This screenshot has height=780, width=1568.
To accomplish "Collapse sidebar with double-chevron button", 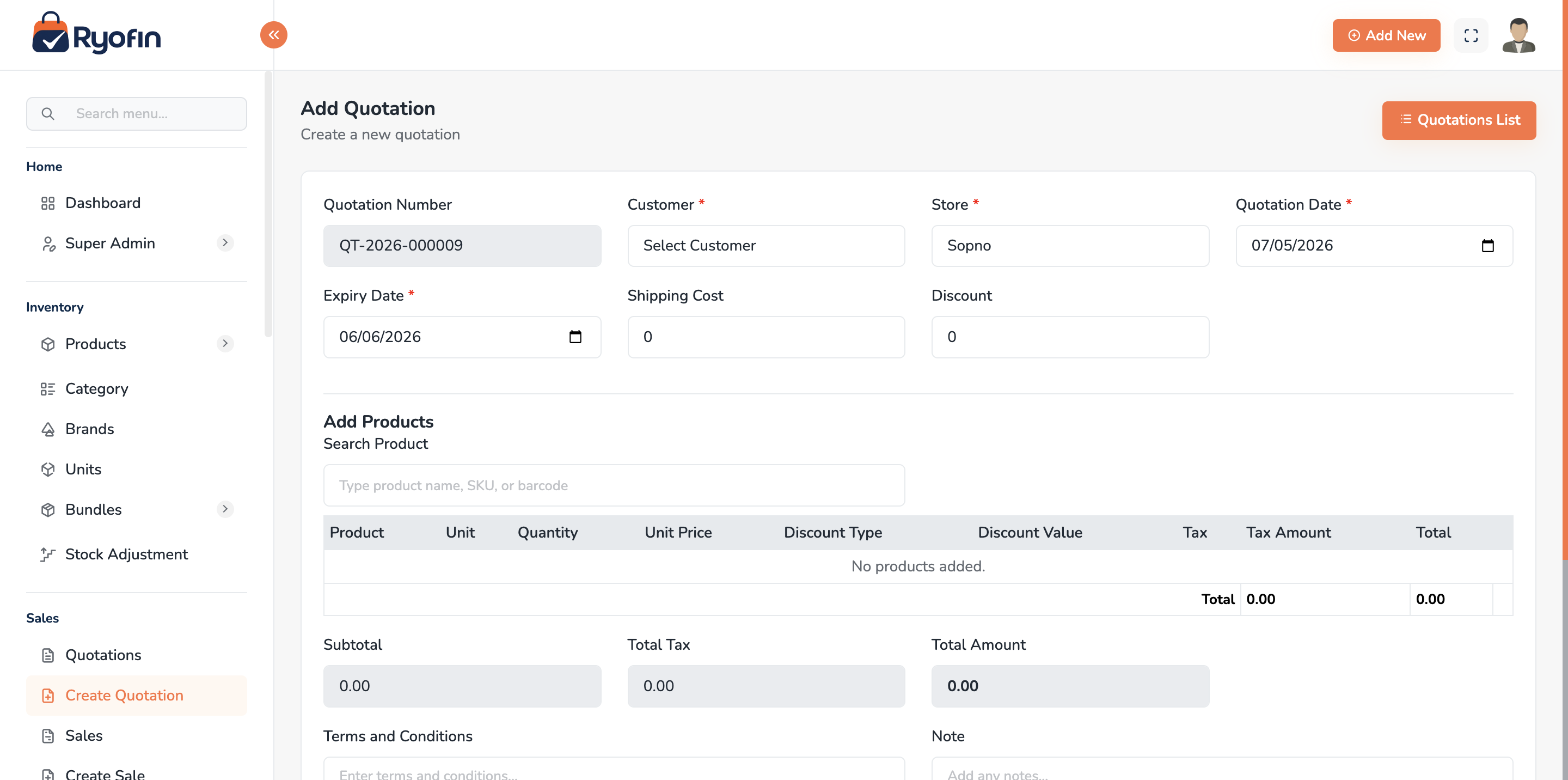I will tap(273, 35).
